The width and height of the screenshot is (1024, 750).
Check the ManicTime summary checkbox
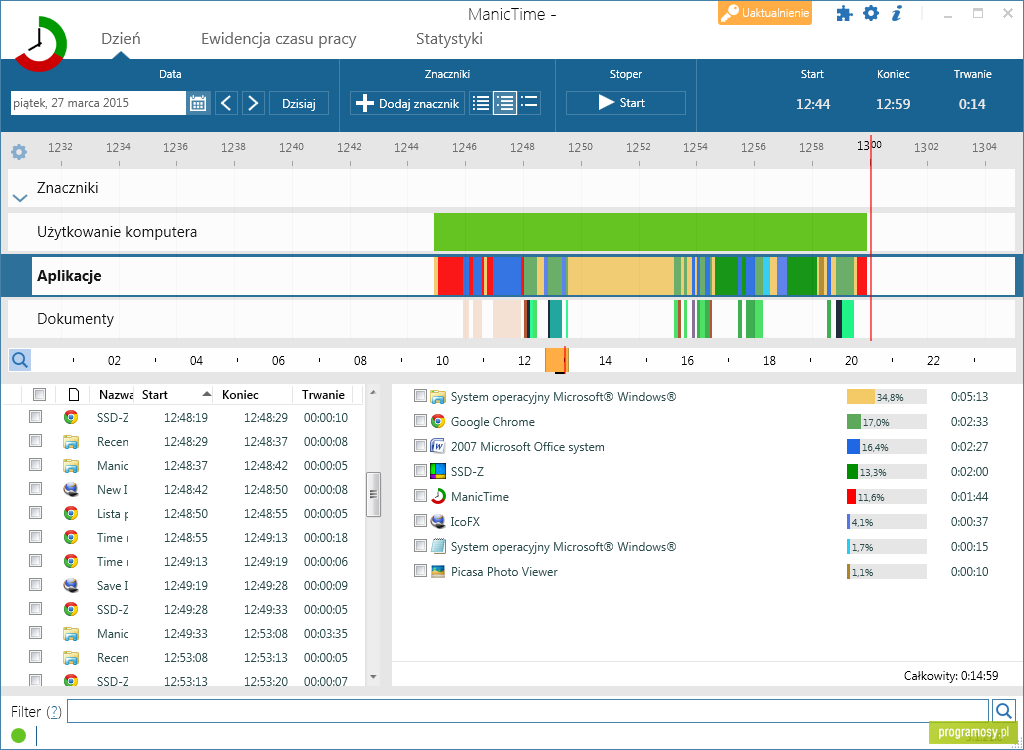point(421,496)
